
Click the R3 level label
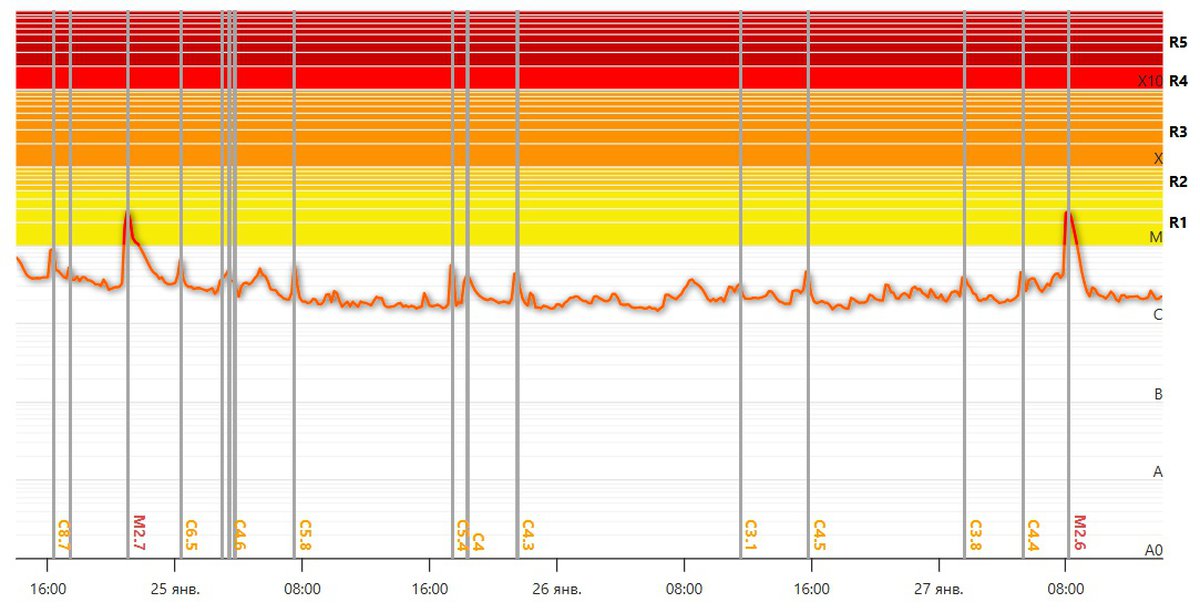1177,132
